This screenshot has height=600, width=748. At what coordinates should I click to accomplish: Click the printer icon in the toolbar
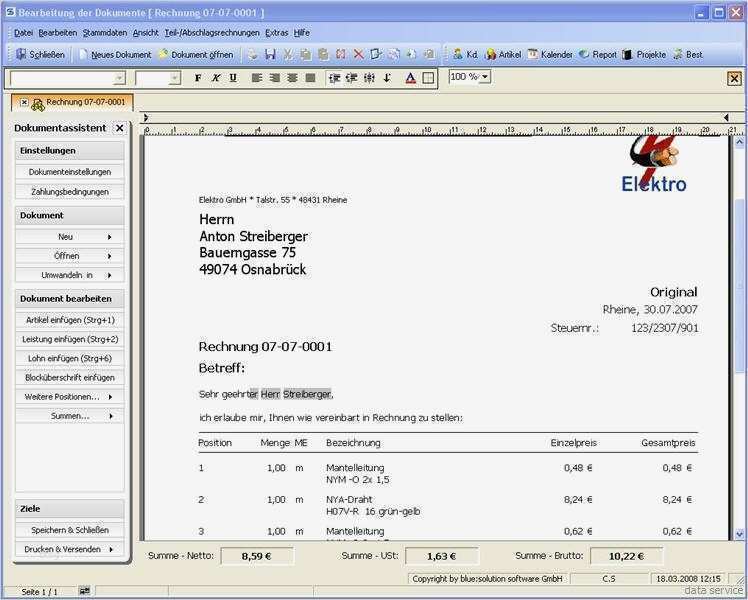pos(253,54)
